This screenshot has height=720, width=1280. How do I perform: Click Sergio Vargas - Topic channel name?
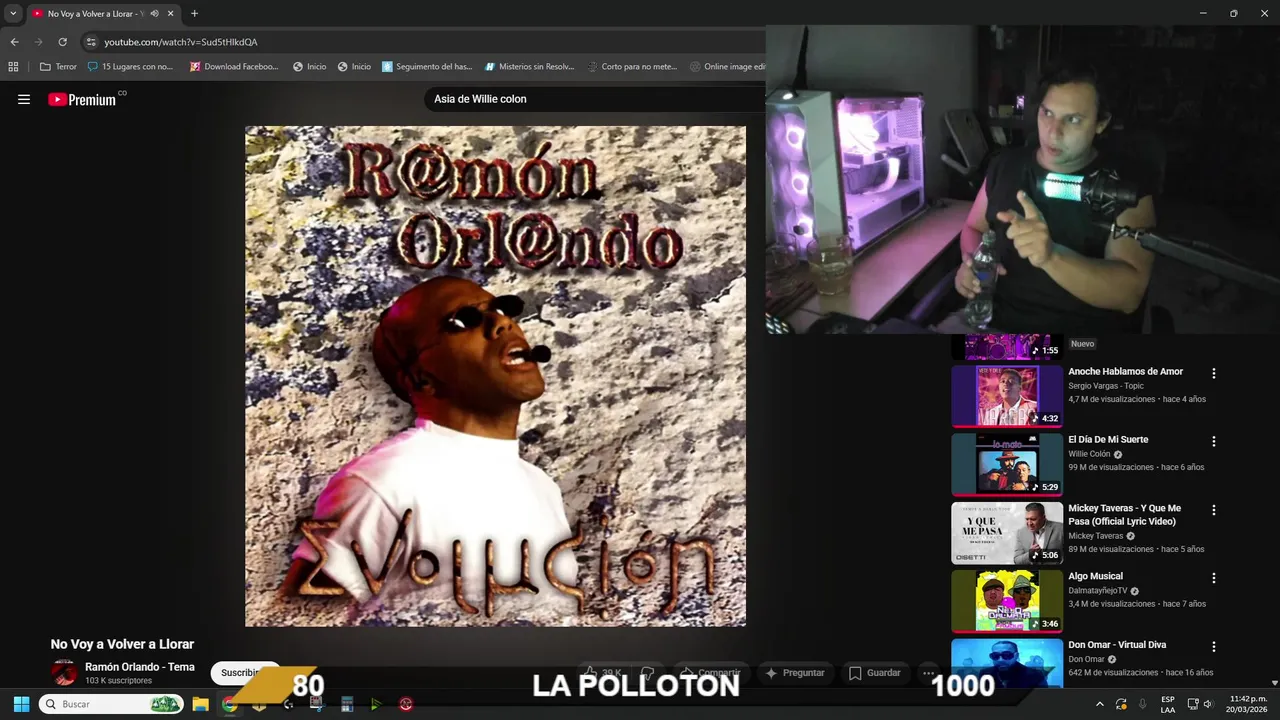pyautogui.click(x=1106, y=386)
